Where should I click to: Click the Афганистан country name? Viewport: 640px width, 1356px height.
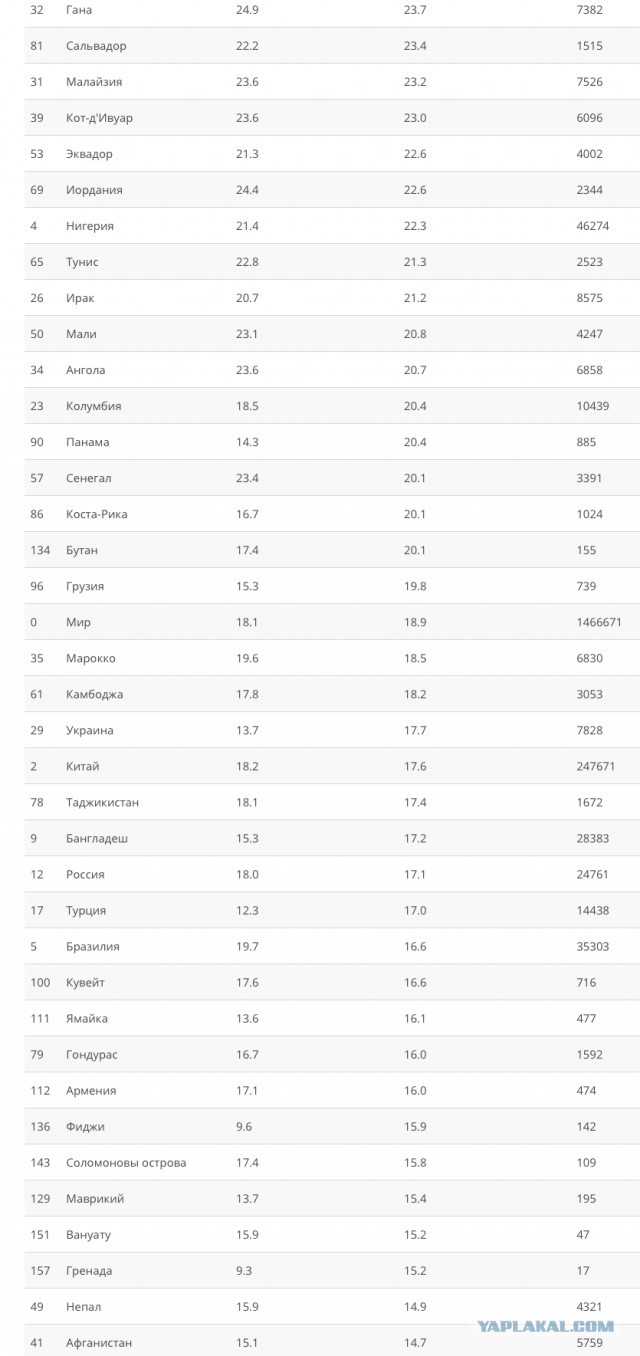point(99,1342)
